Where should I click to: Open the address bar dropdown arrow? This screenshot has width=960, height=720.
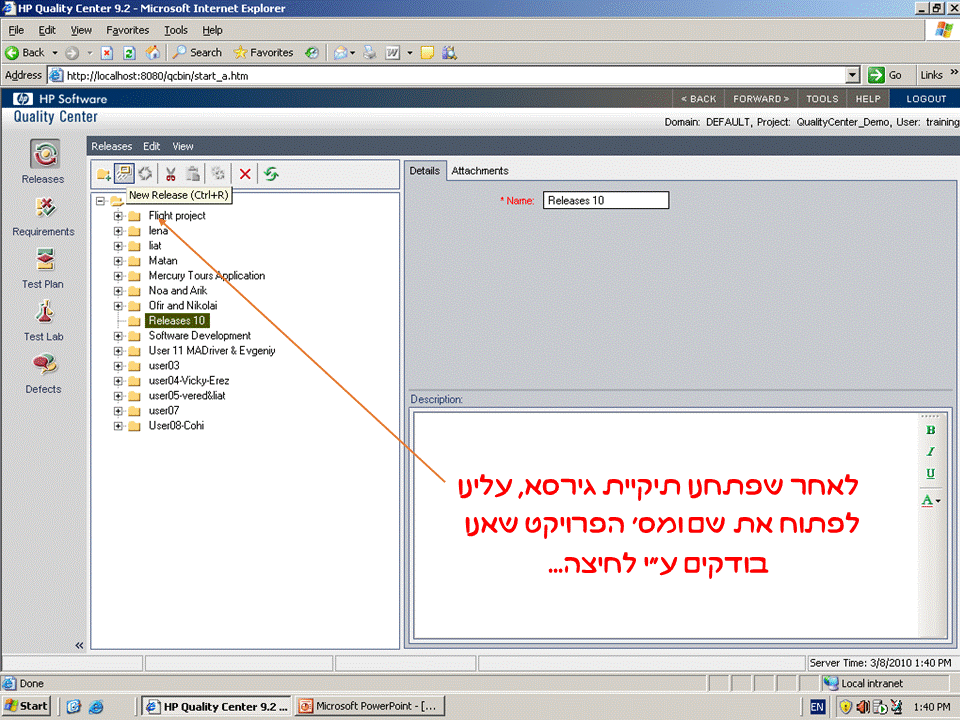click(852, 75)
